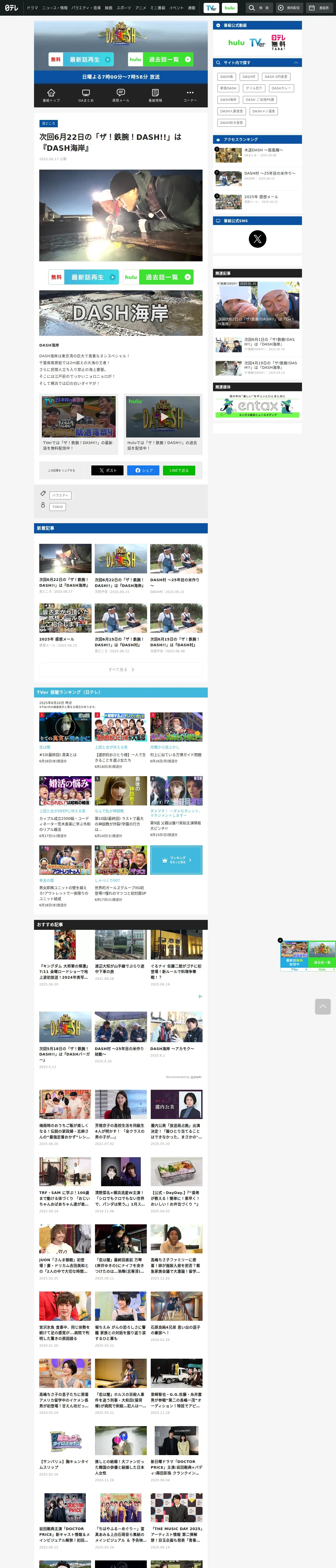
Task: Open アニメ in the top menu
Action: coord(141,8)
